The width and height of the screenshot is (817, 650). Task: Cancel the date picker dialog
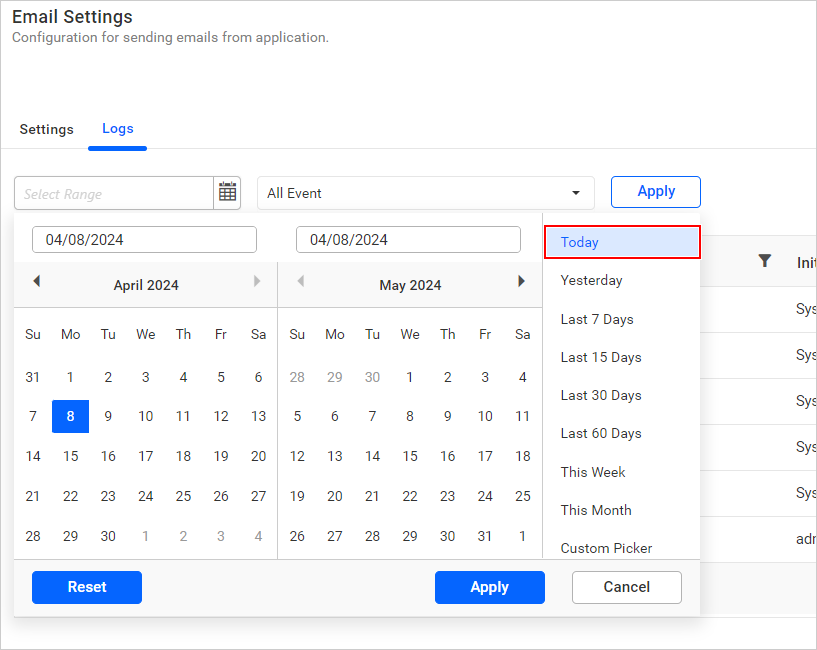(x=626, y=587)
